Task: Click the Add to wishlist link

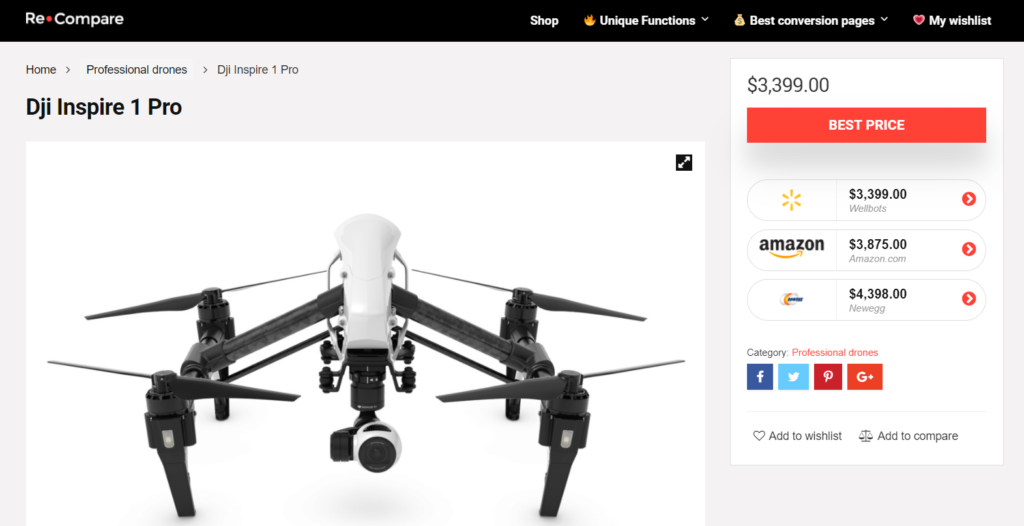Action: tap(797, 436)
